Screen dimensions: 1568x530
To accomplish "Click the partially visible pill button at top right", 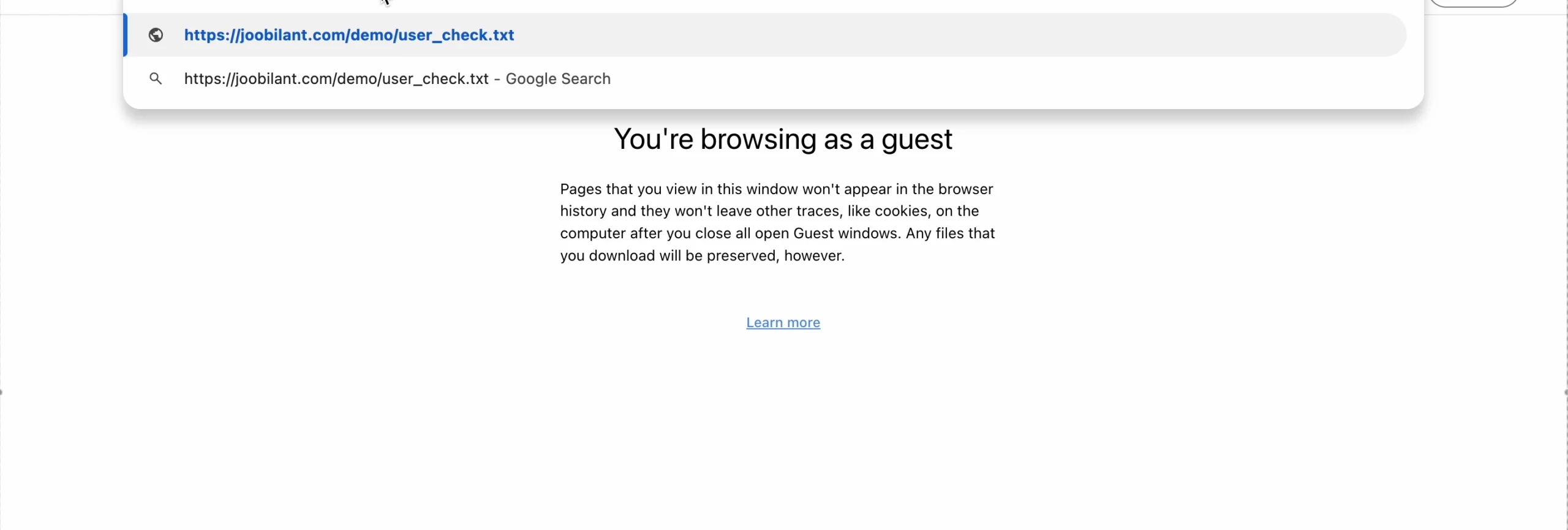I will 1472,3.
